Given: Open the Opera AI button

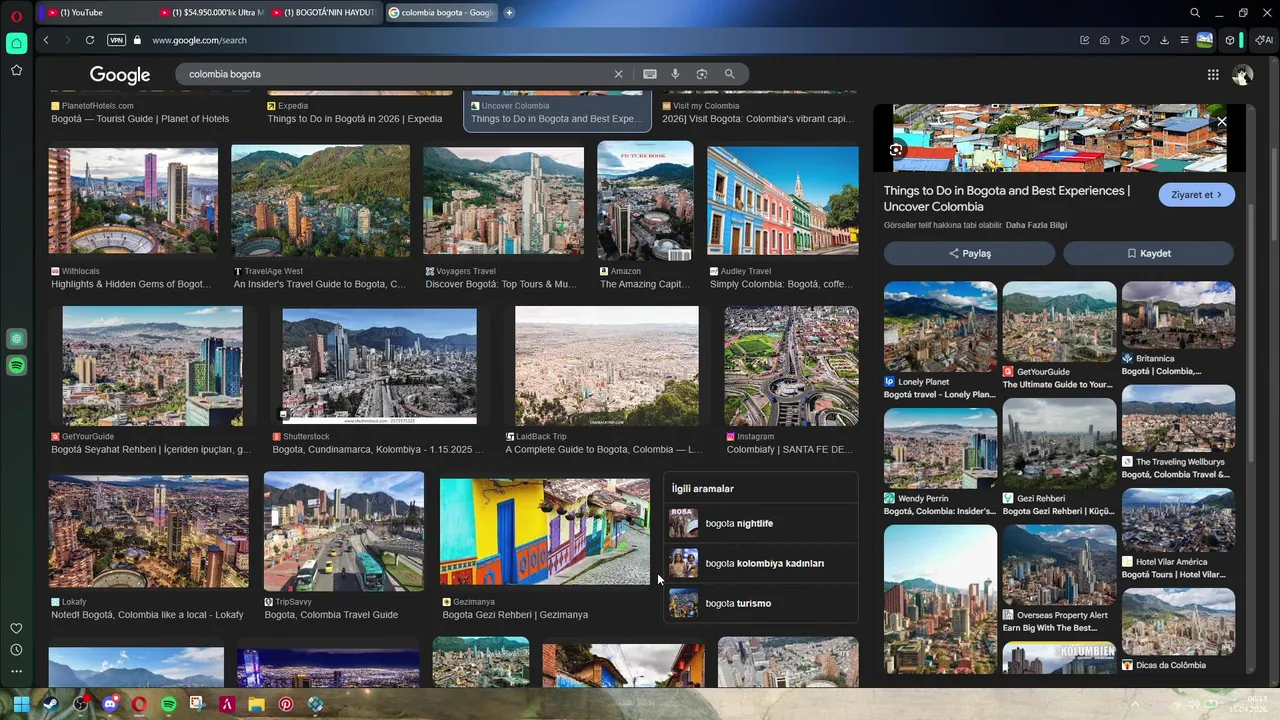Looking at the screenshot, I should [x=1264, y=40].
